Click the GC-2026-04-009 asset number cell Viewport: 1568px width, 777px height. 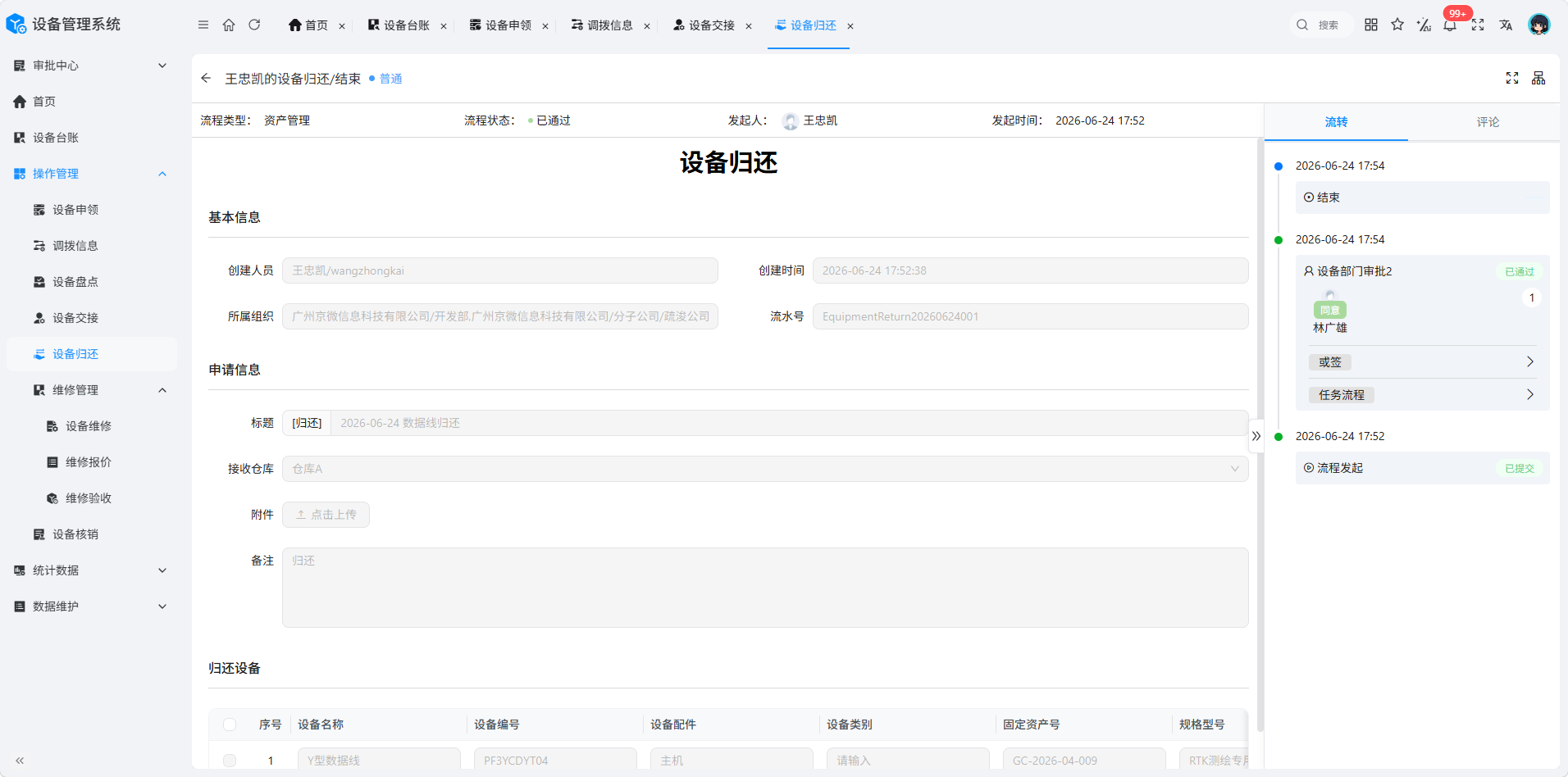[x=1084, y=759]
